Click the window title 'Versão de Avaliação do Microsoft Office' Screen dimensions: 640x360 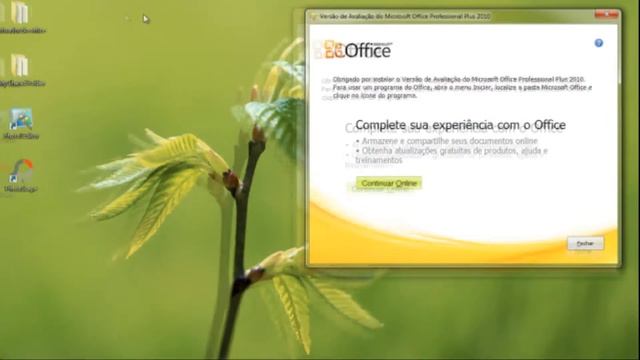pyautogui.click(x=404, y=16)
